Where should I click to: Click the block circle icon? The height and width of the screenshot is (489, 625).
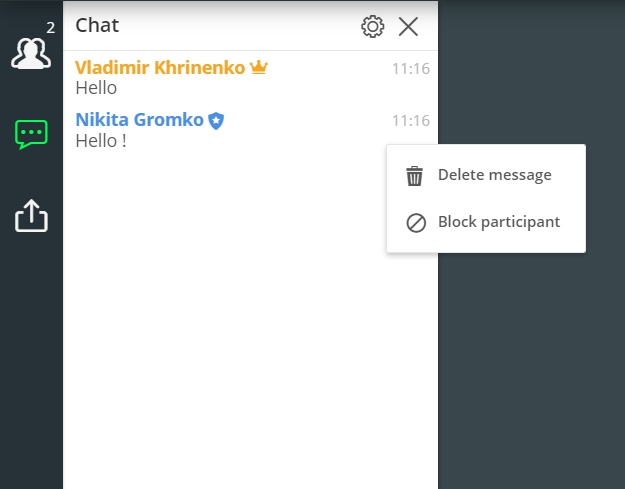tap(416, 223)
